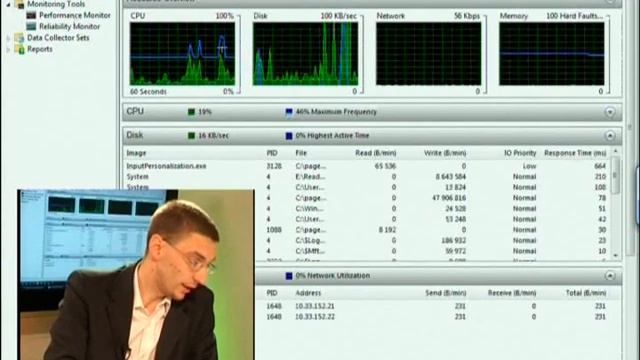Click the Network activity graph
This screenshot has height=360, width=640.
[429, 54]
